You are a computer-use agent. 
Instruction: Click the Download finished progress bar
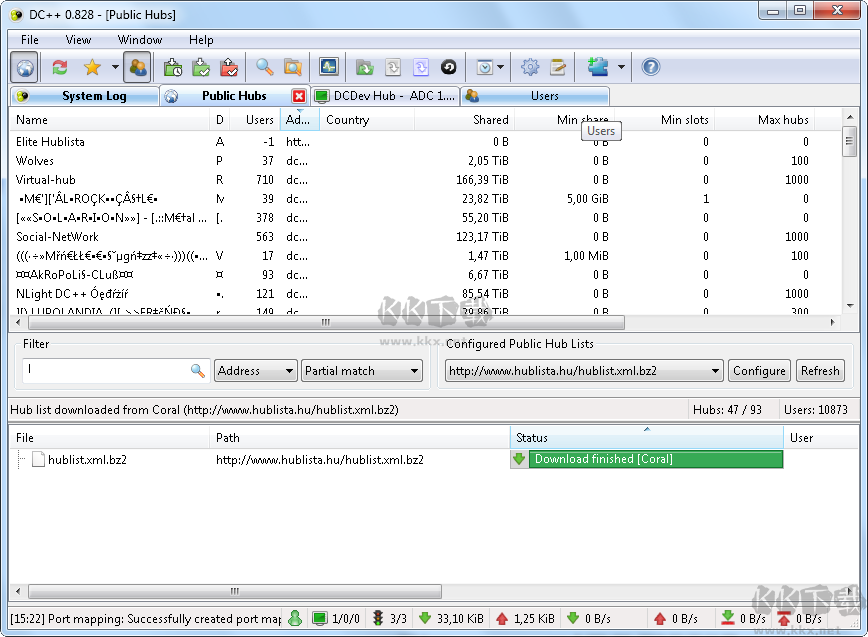(655, 459)
